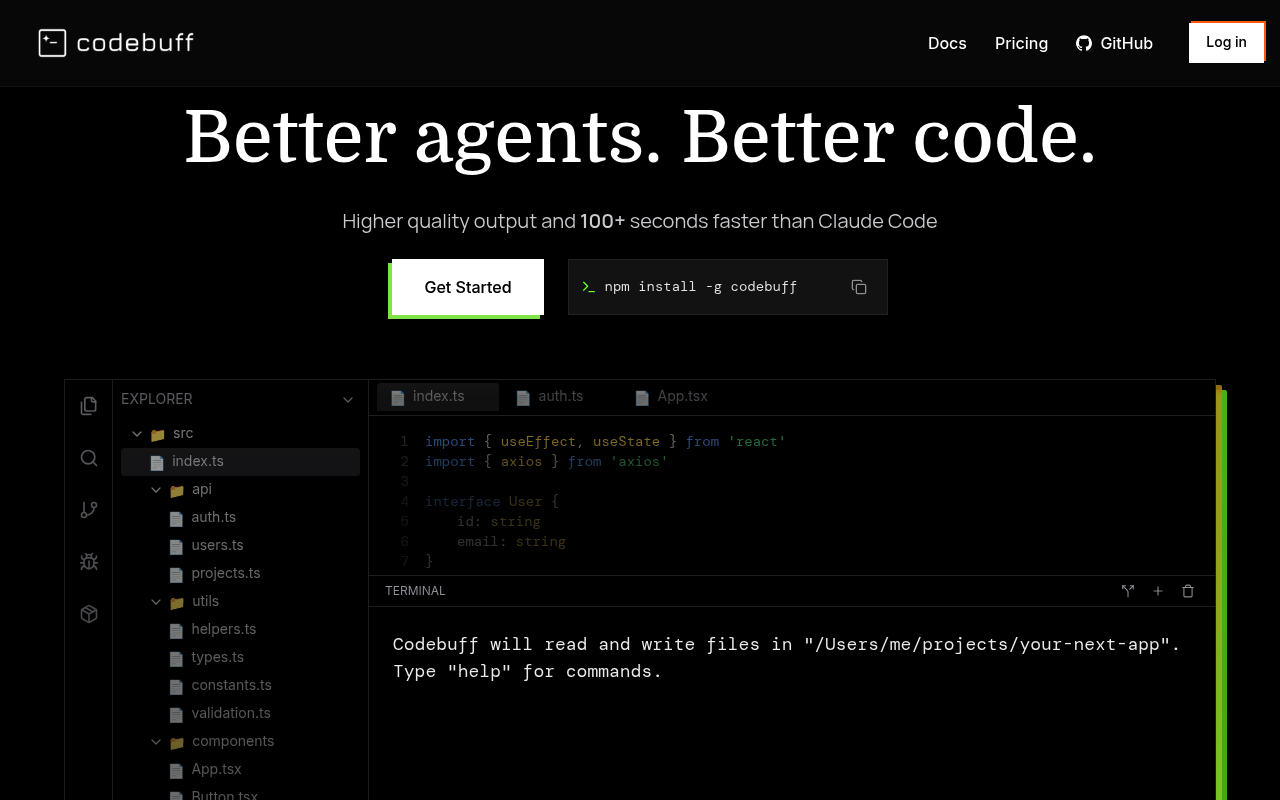Open the GitHub link text
The width and height of the screenshot is (1280, 800).
1126,43
